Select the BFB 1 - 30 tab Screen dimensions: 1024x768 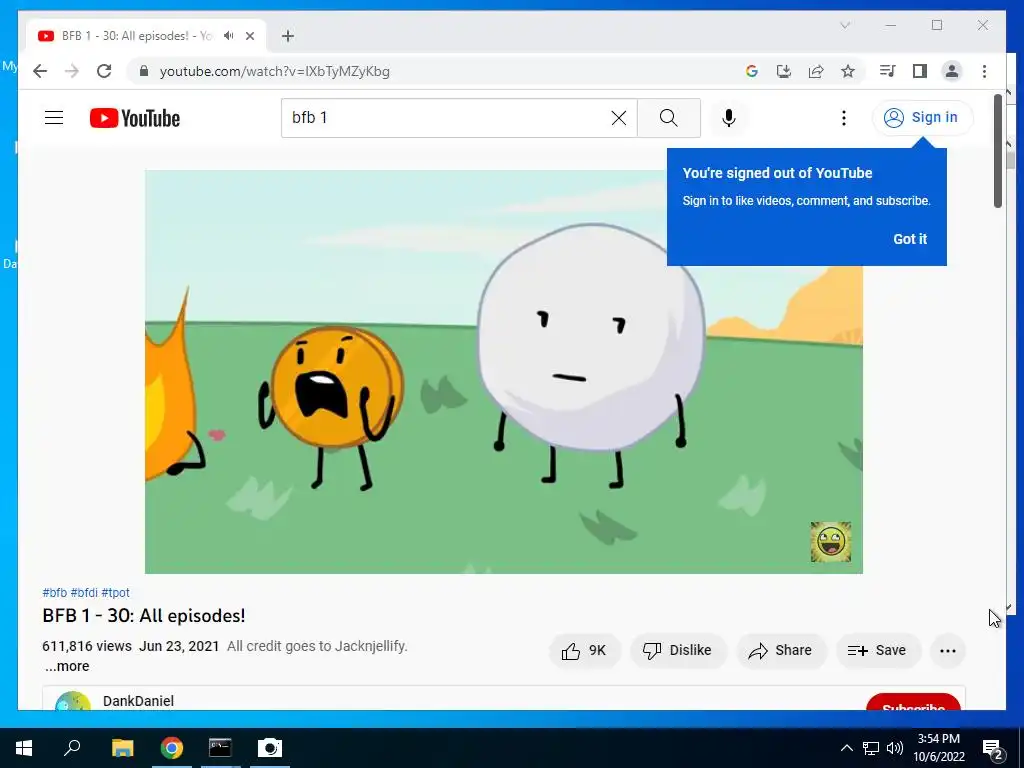147,35
